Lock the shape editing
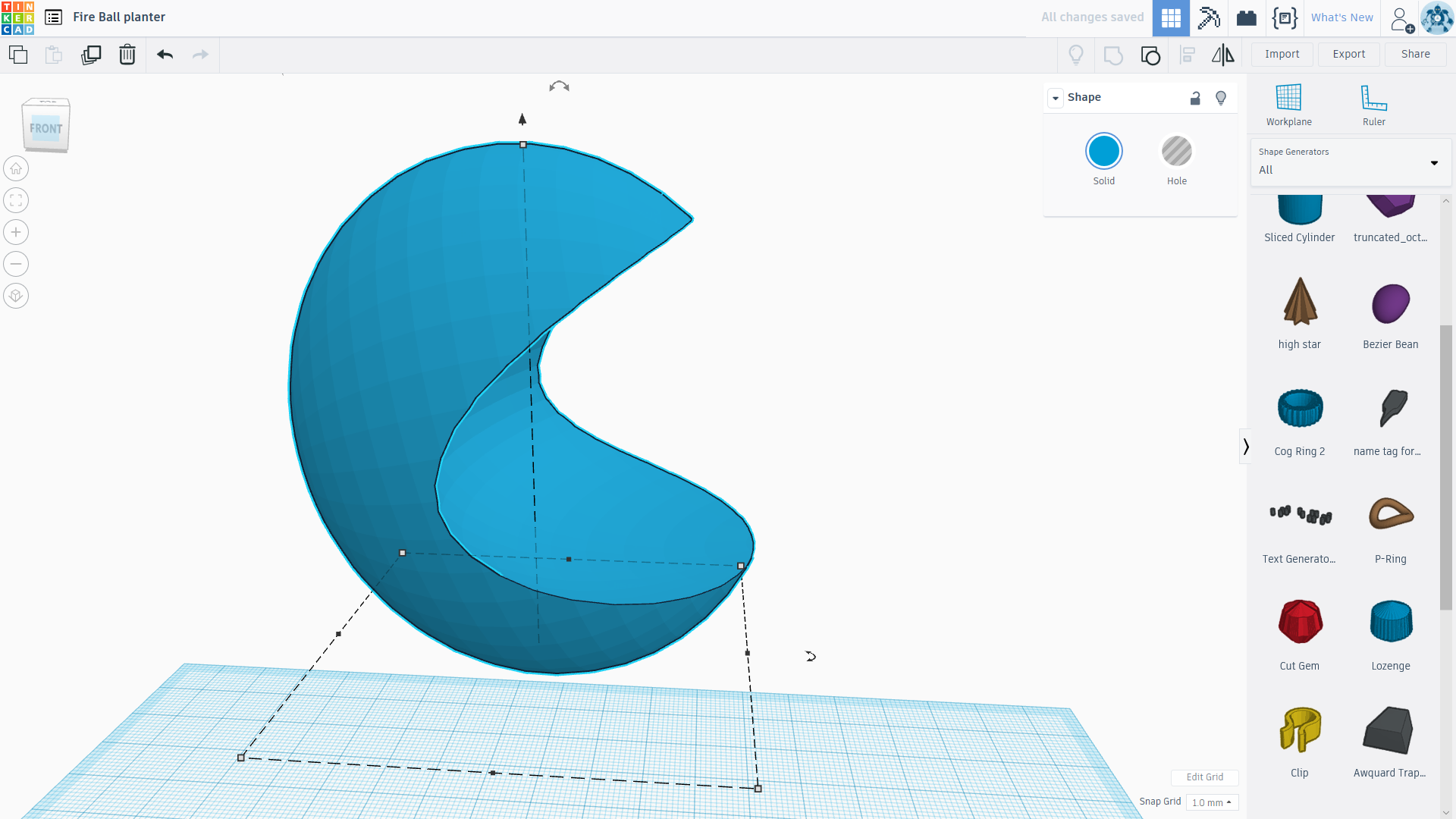The height and width of the screenshot is (819, 1456). (1195, 98)
